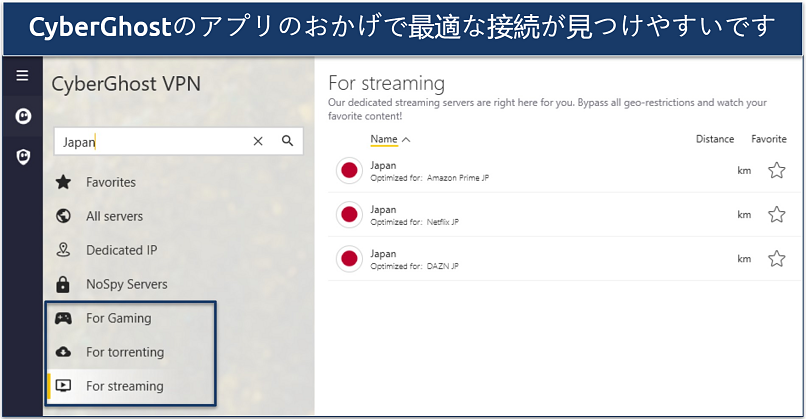806x419 pixels.
Task: Click the Japan search input field
Action: tap(150, 142)
